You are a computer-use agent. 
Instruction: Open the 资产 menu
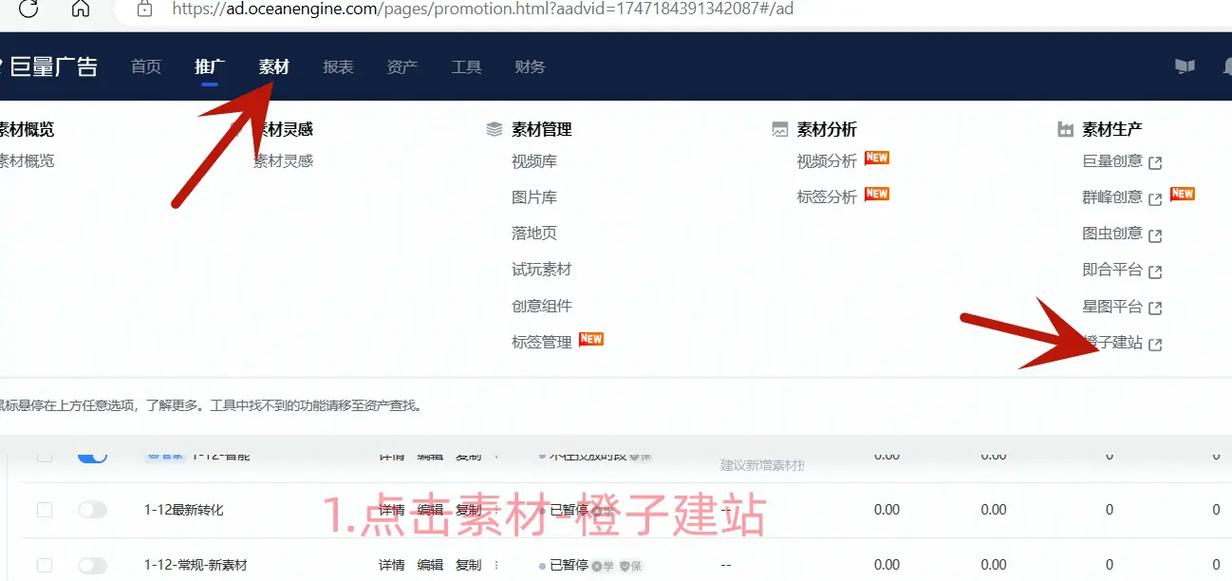(x=402, y=67)
